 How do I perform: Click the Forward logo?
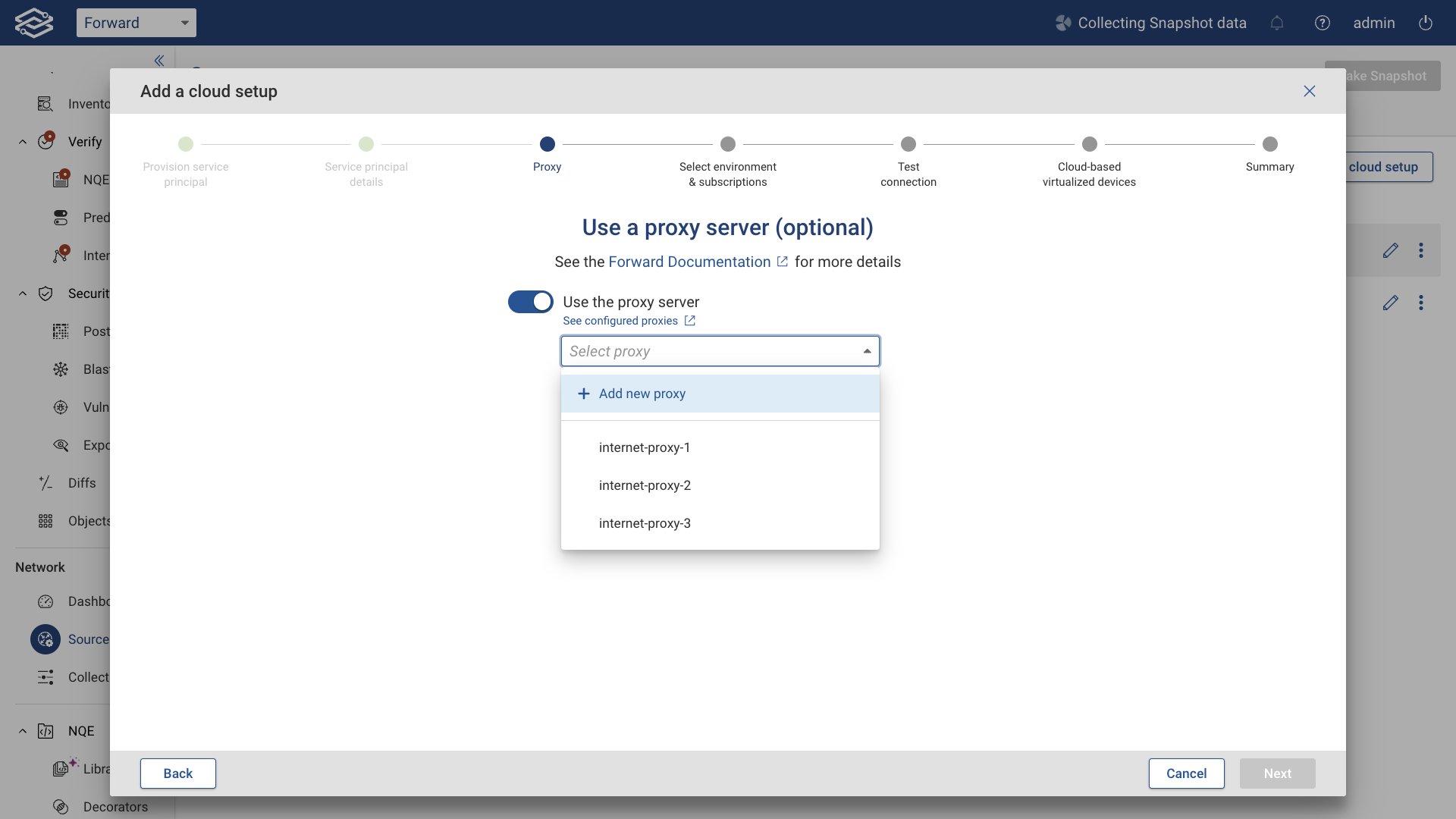(33, 23)
